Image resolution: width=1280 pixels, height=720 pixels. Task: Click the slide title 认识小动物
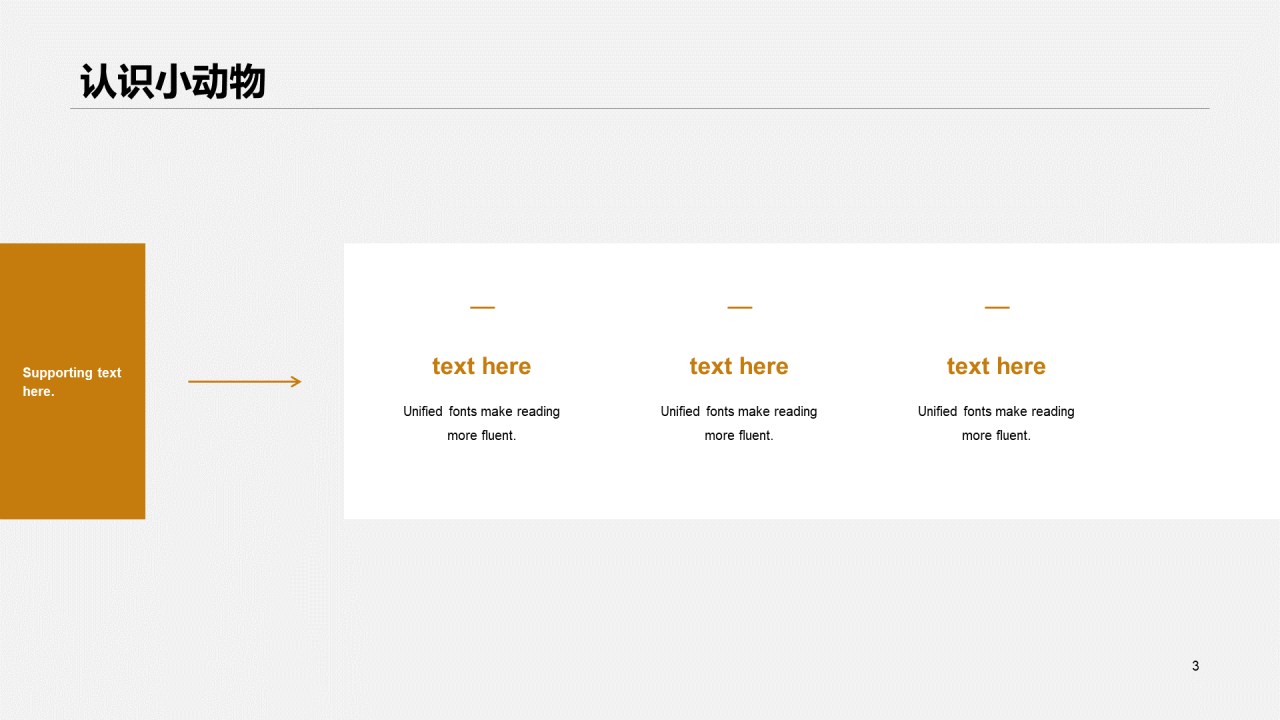click(173, 82)
